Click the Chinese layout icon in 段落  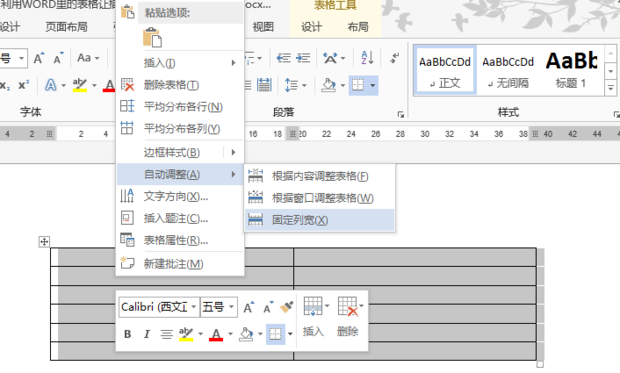point(330,59)
